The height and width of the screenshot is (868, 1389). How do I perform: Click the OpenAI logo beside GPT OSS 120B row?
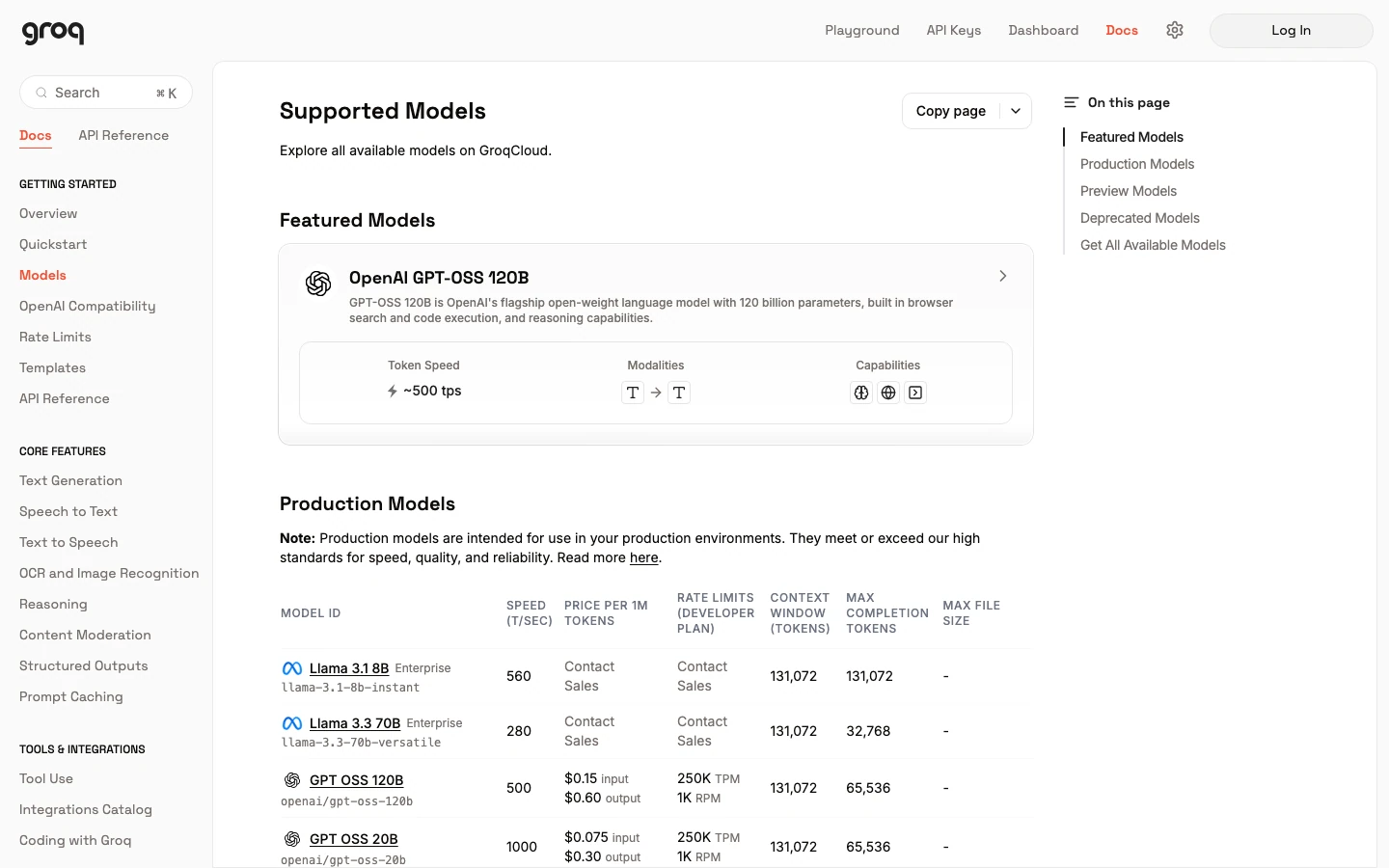pos(292,780)
